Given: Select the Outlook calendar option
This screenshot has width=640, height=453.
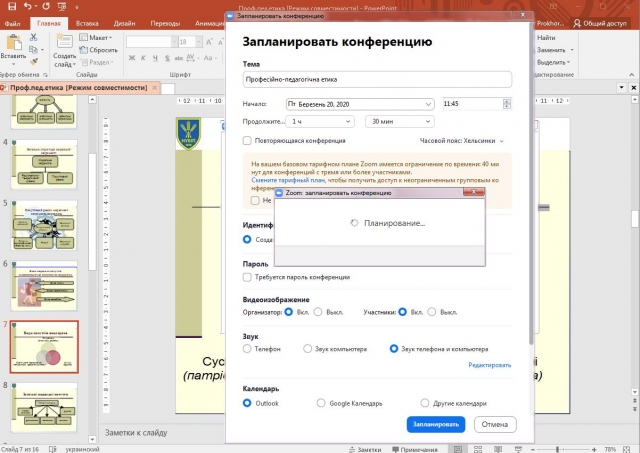Looking at the screenshot, I should (247, 403).
